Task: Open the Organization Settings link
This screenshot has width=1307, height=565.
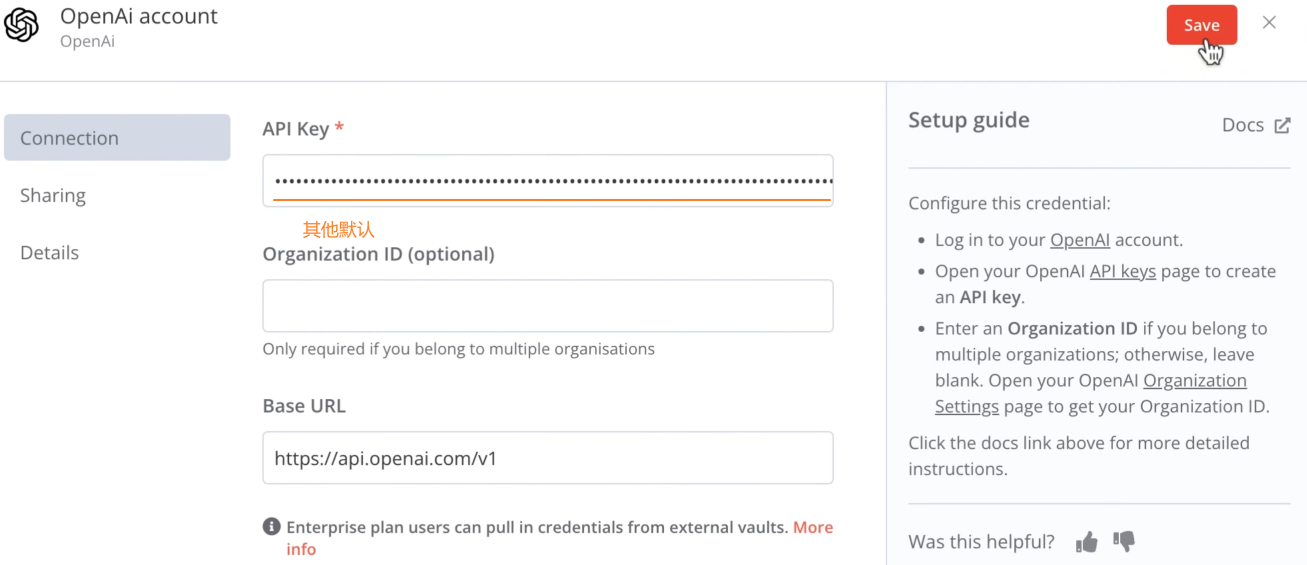Action: [x=1194, y=381]
